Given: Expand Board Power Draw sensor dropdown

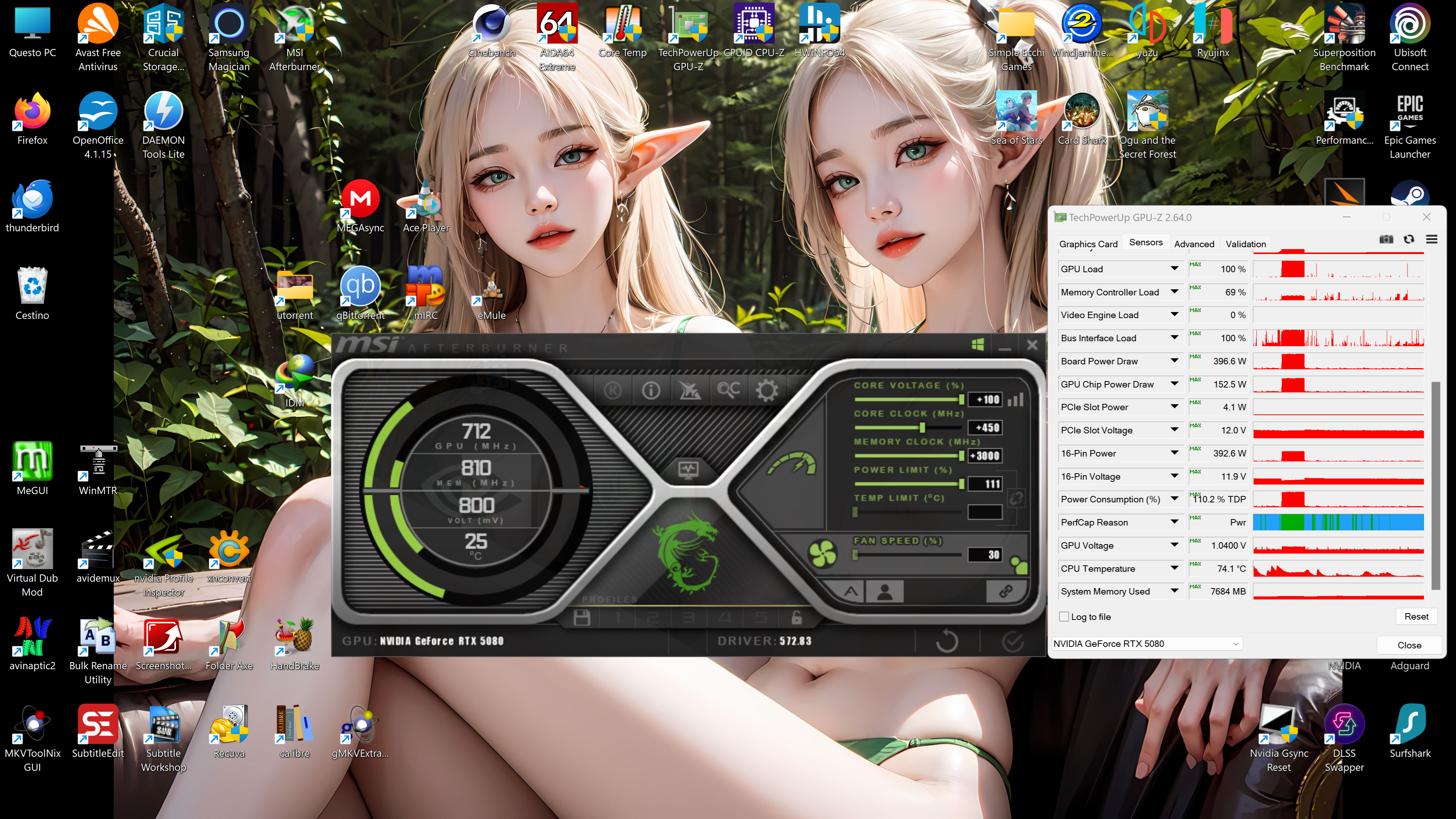Looking at the screenshot, I should click(x=1174, y=361).
